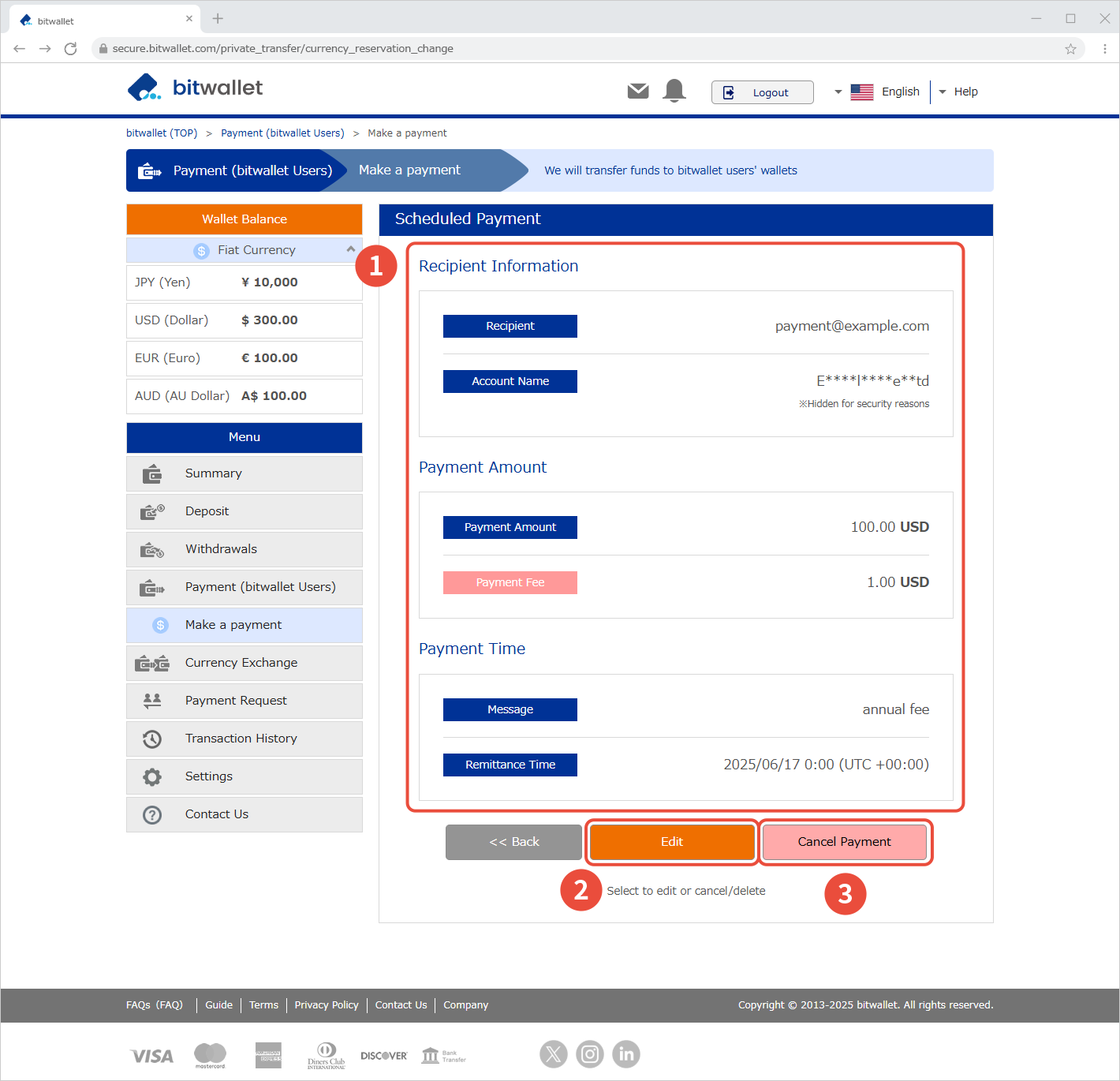
Task: Click the bitwallet logo
Action: coord(195,88)
